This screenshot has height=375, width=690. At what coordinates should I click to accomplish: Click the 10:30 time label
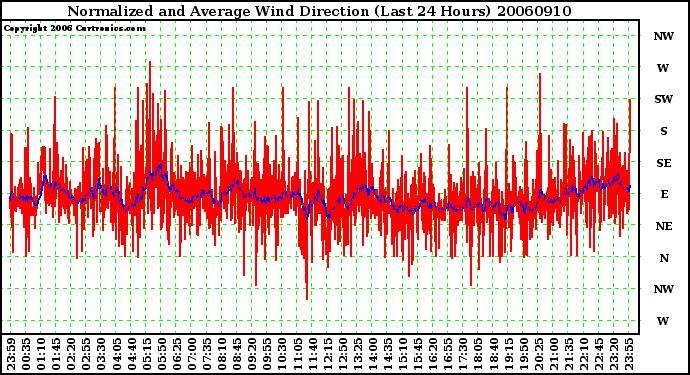tap(283, 354)
